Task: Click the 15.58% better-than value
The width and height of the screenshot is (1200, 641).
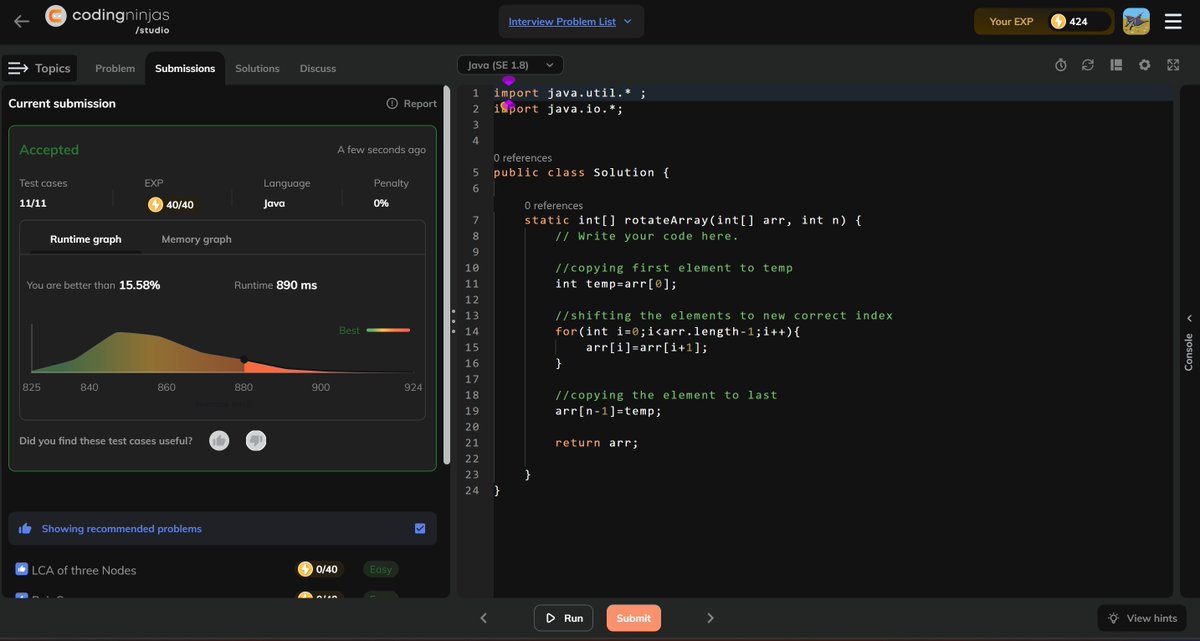Action: (140, 285)
